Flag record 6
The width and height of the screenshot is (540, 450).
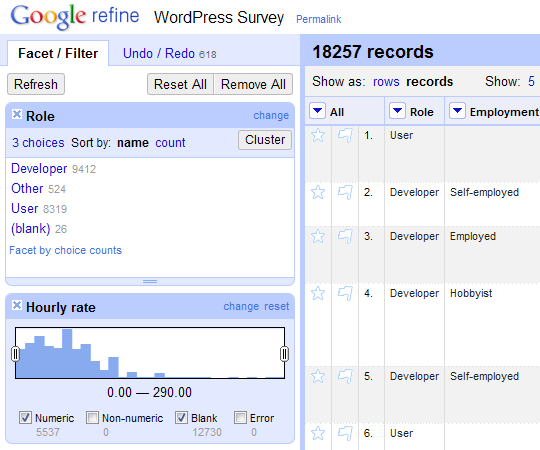pyautogui.click(x=345, y=433)
